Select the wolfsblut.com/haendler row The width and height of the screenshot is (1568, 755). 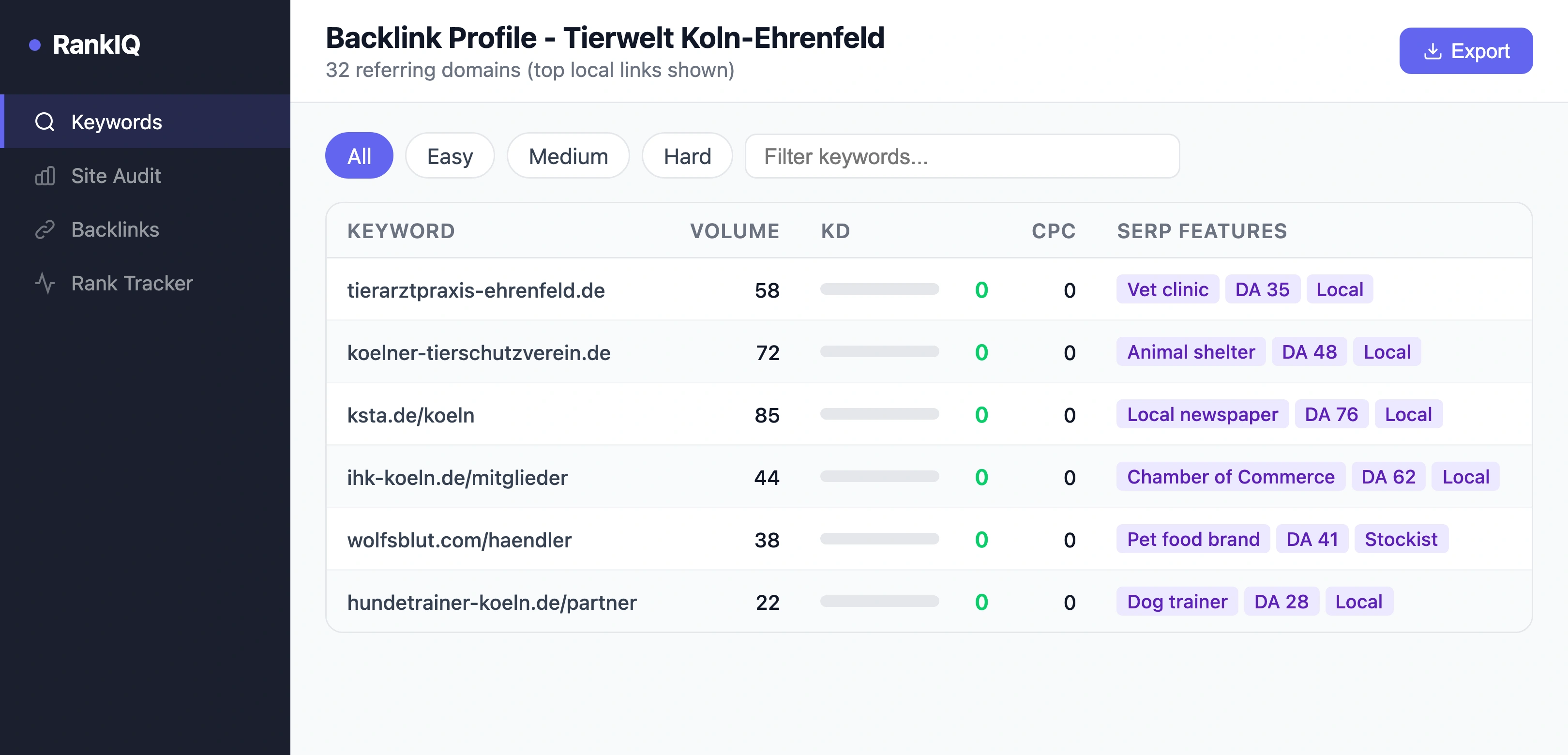pyautogui.click(x=460, y=540)
